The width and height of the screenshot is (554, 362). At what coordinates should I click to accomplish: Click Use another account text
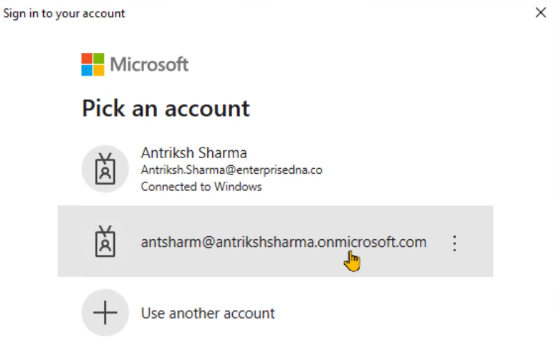click(x=208, y=313)
